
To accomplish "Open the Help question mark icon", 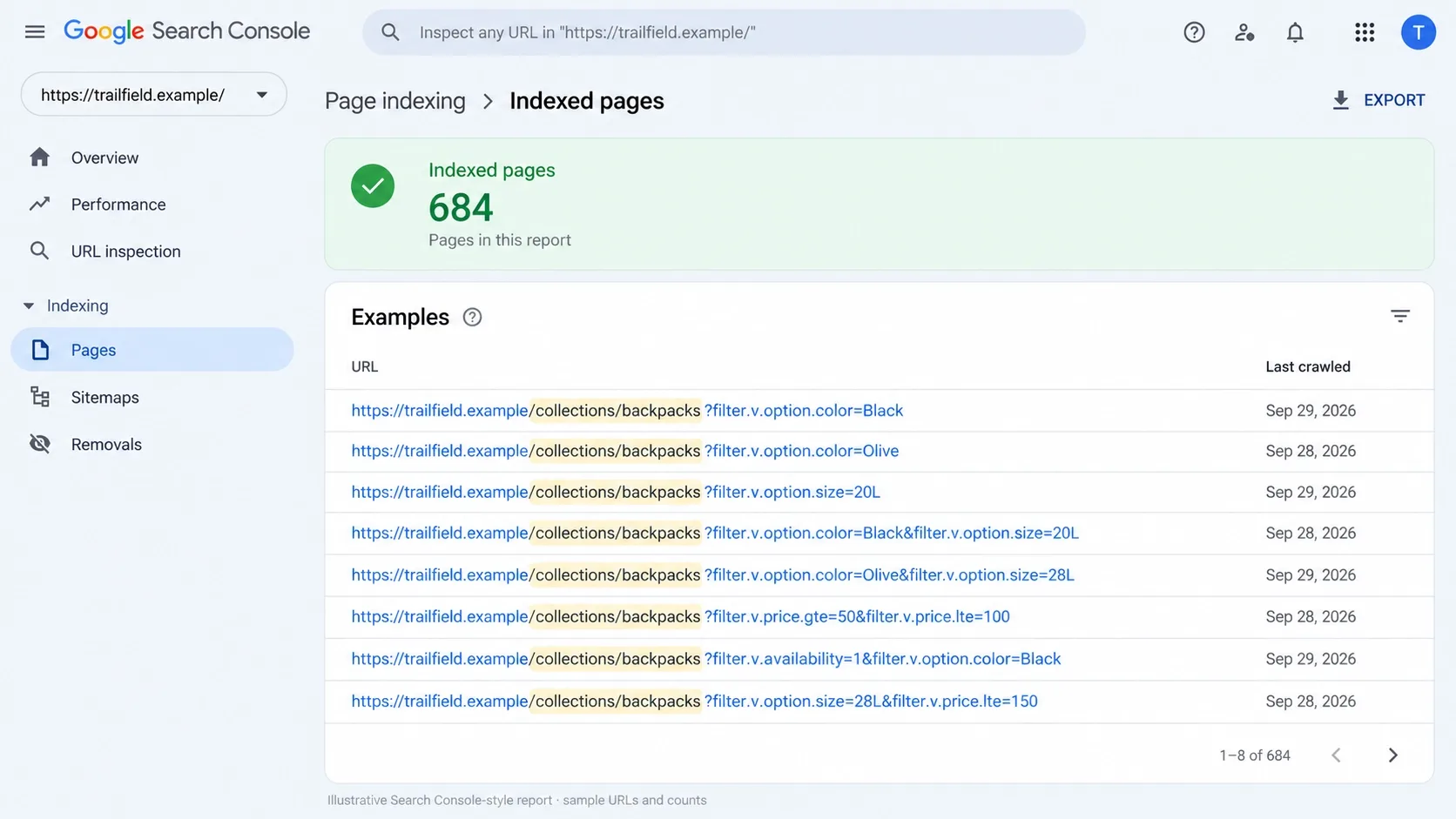I will (x=1194, y=32).
